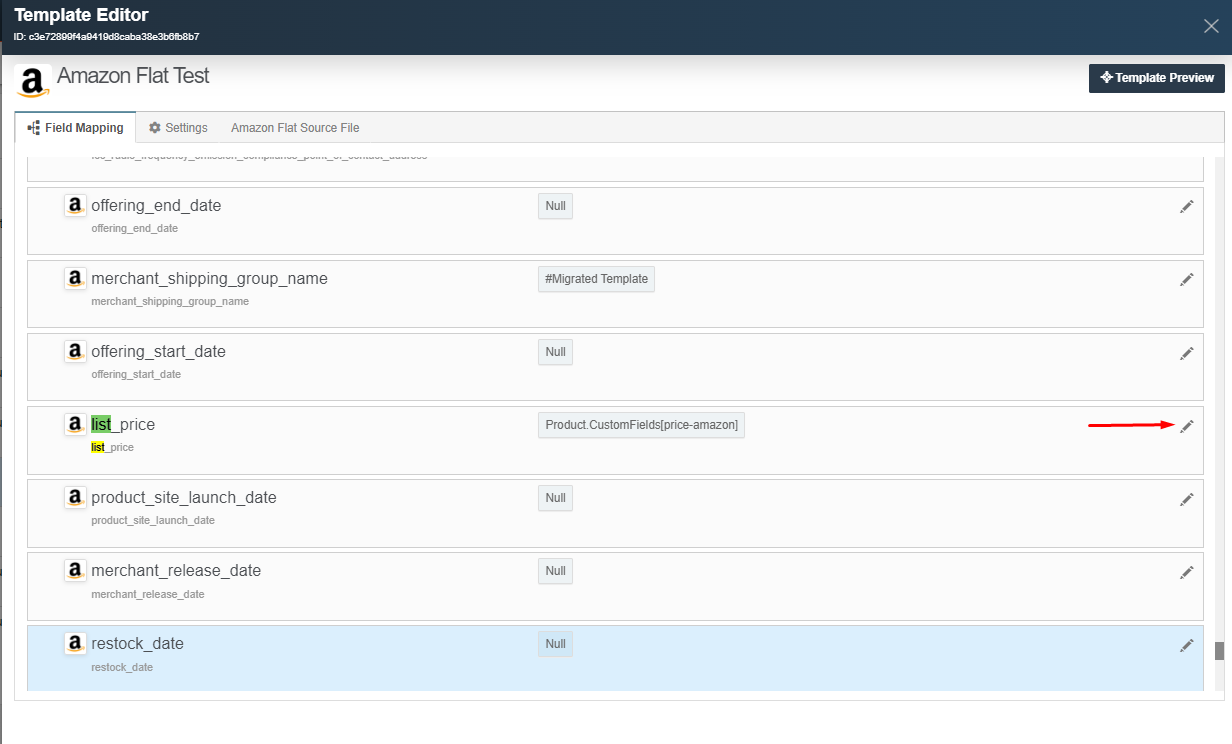The width and height of the screenshot is (1232, 744).
Task: Click small offering_end_date sublabel text
Action: click(134, 229)
